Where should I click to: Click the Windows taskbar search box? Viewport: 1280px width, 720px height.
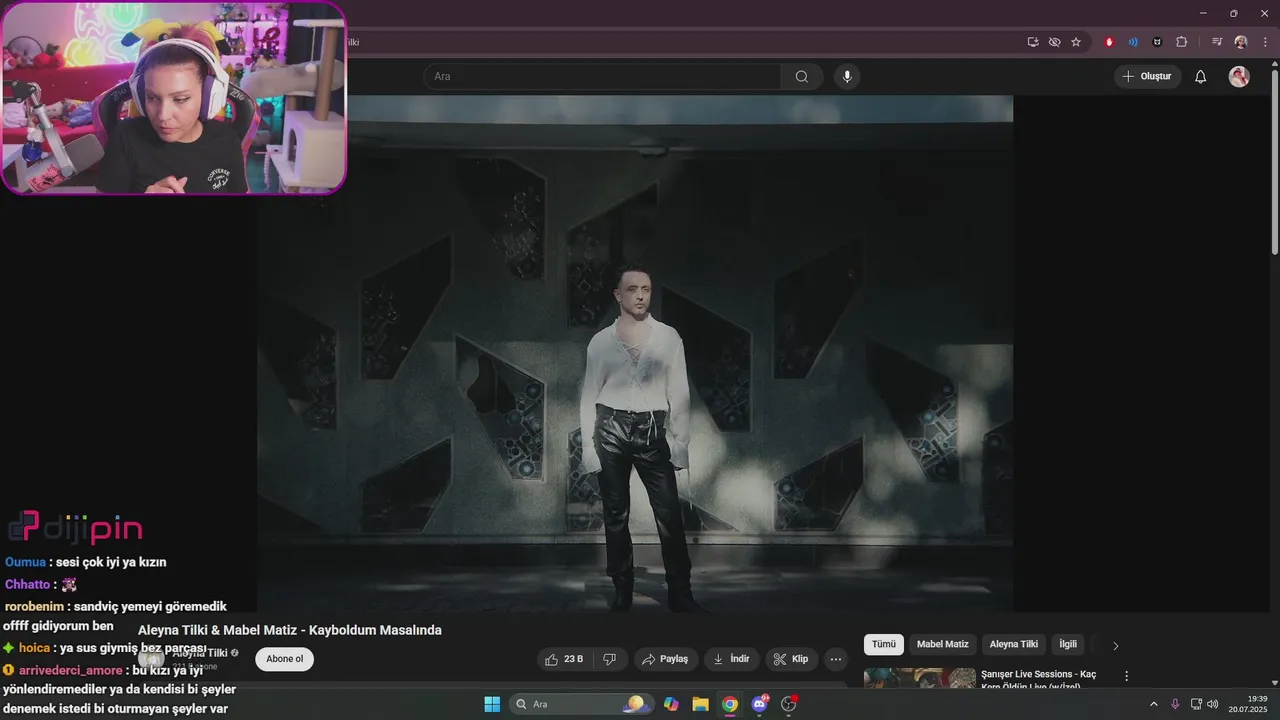pos(581,704)
